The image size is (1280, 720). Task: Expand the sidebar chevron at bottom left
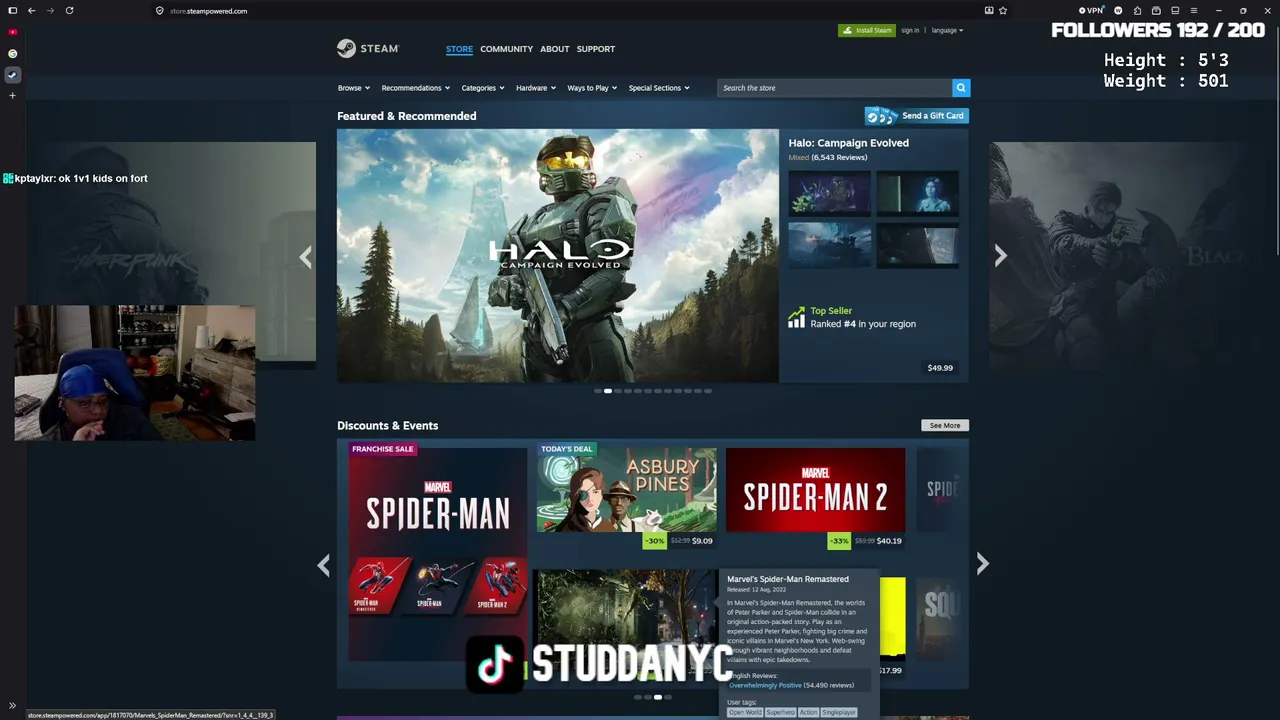pyautogui.click(x=12, y=706)
